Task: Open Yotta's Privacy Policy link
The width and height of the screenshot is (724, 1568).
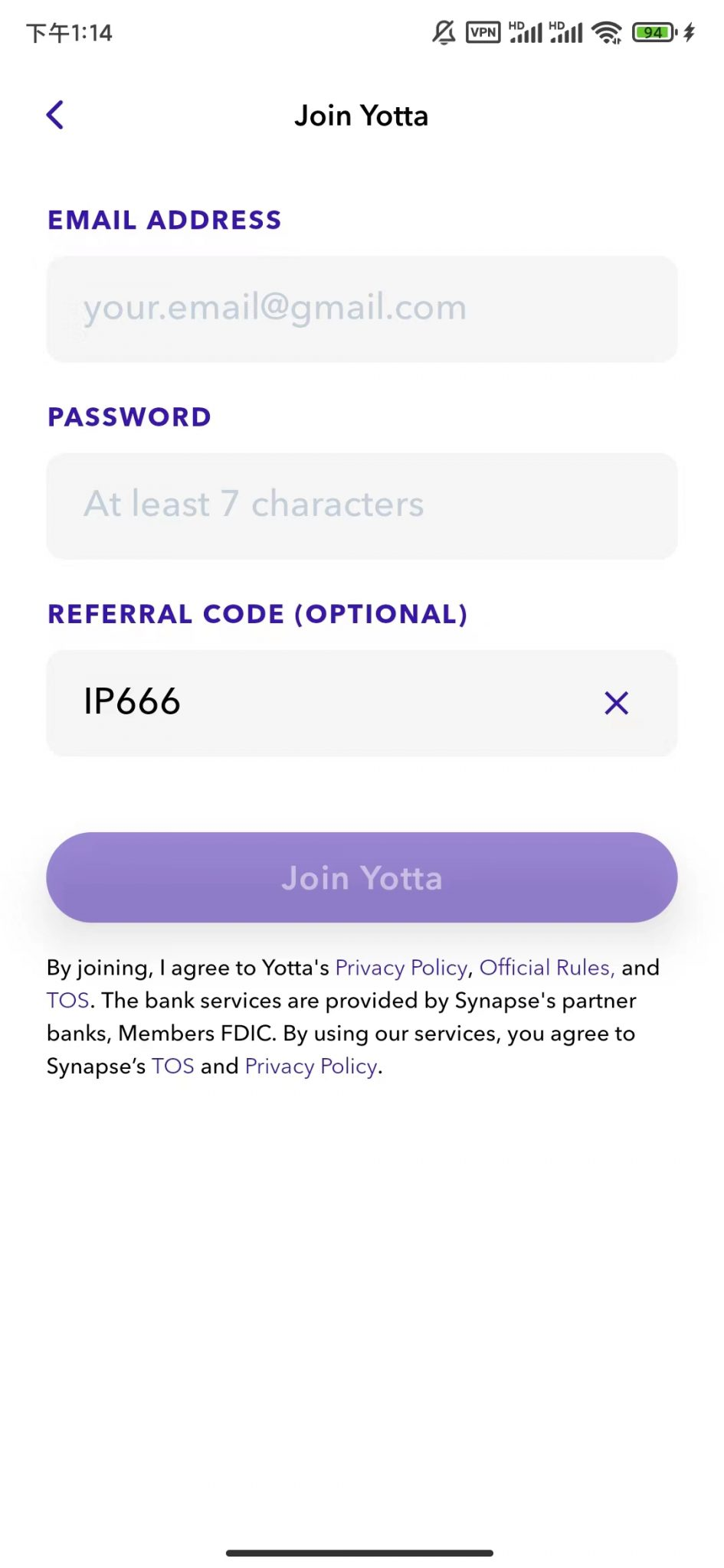Action: pos(401,968)
